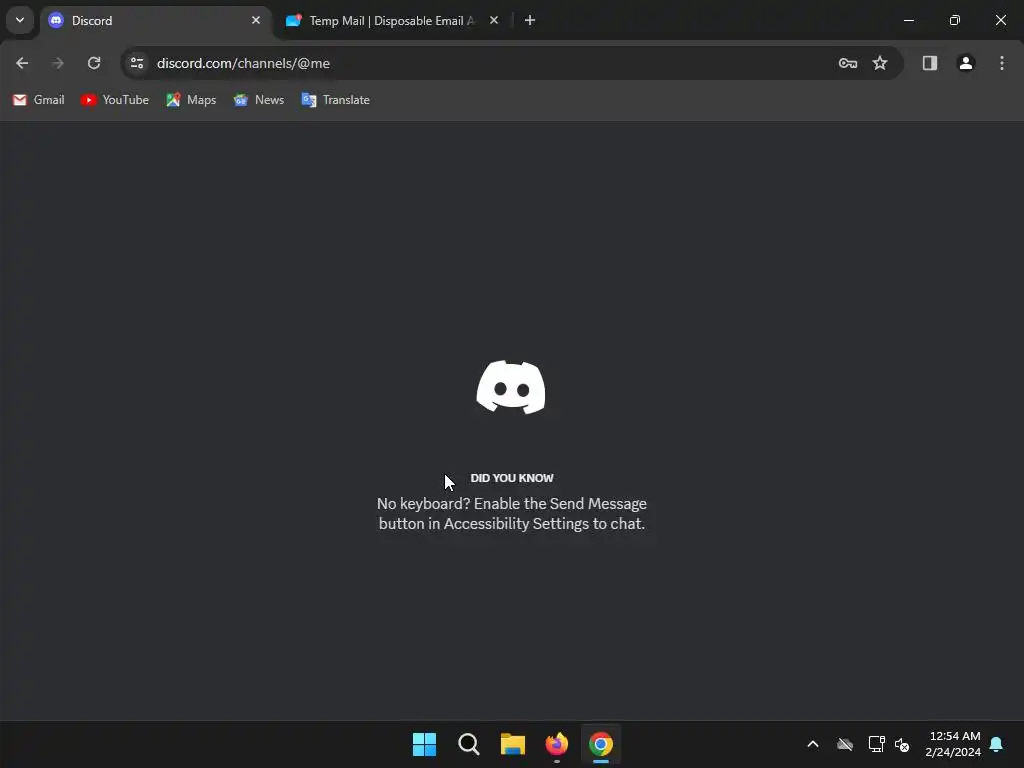Launch Firefox from taskbar
This screenshot has width=1024, height=768.
click(x=556, y=744)
